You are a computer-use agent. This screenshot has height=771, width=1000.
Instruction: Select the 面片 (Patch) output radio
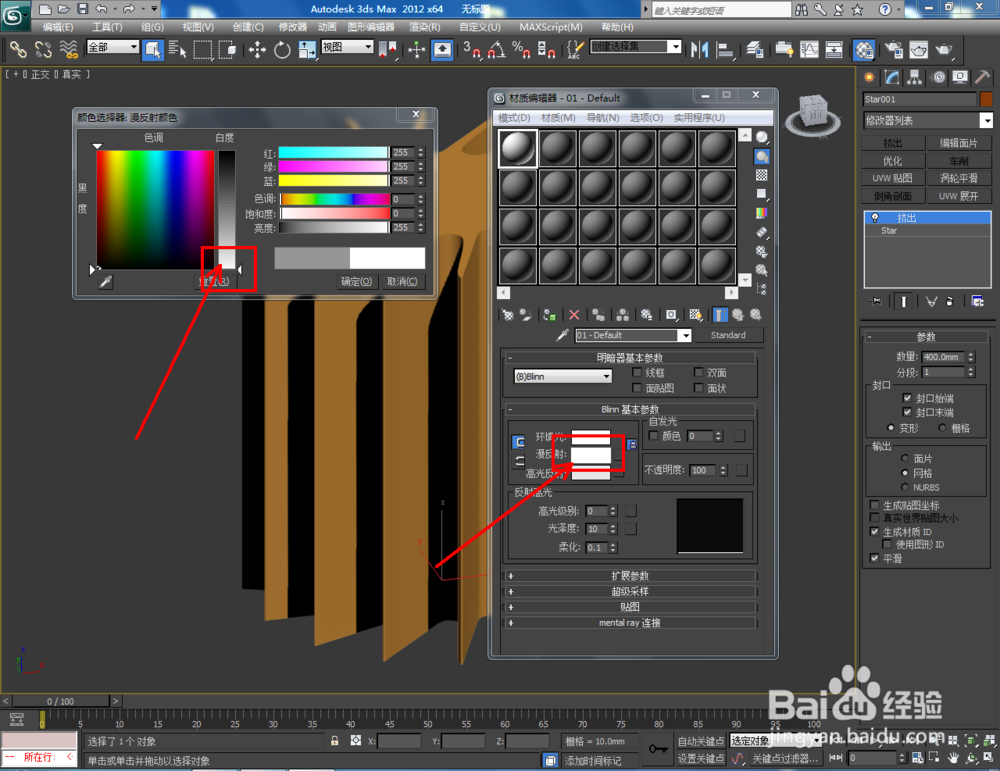pyautogui.click(x=904, y=459)
